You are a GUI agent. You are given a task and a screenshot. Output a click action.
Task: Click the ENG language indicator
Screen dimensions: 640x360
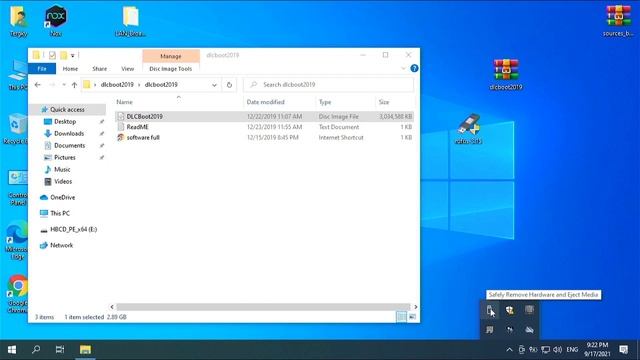coord(572,350)
